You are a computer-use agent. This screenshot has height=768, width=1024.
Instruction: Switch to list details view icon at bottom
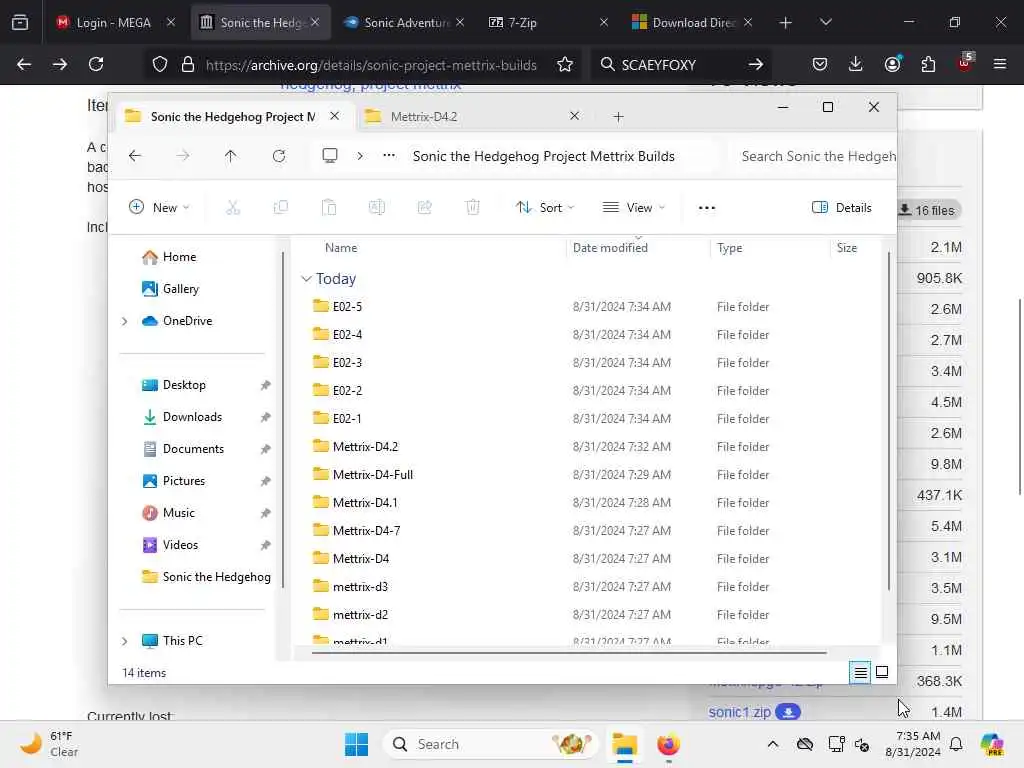click(860, 672)
